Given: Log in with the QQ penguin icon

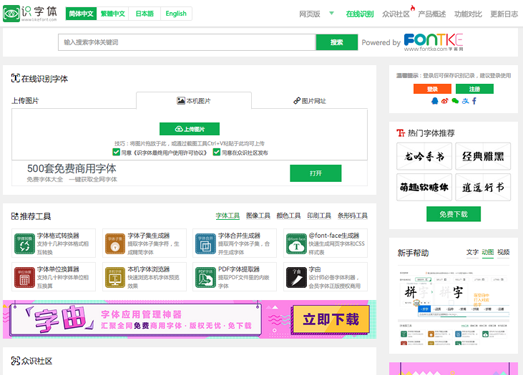Looking at the screenshot, I should coord(435,101).
